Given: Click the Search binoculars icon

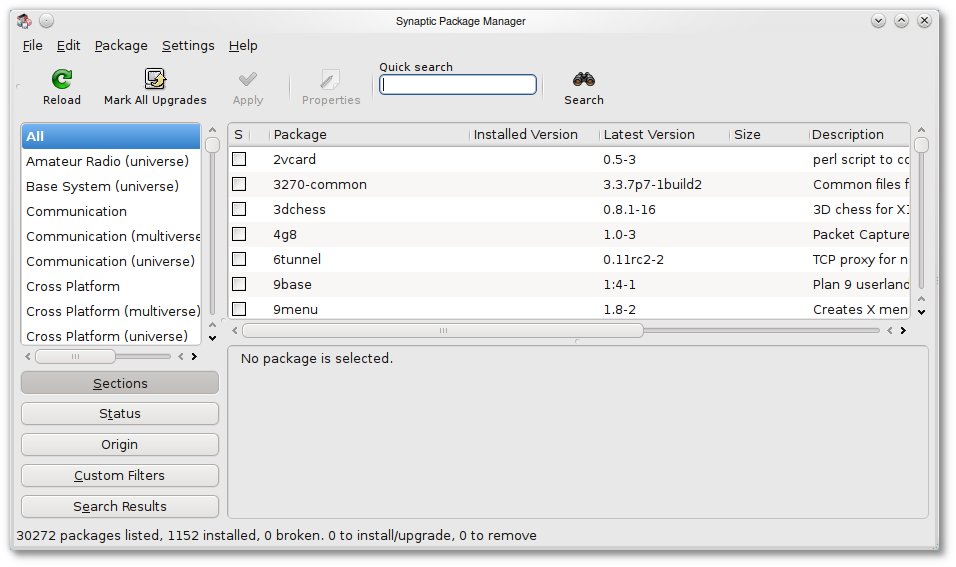Looking at the screenshot, I should [583, 79].
